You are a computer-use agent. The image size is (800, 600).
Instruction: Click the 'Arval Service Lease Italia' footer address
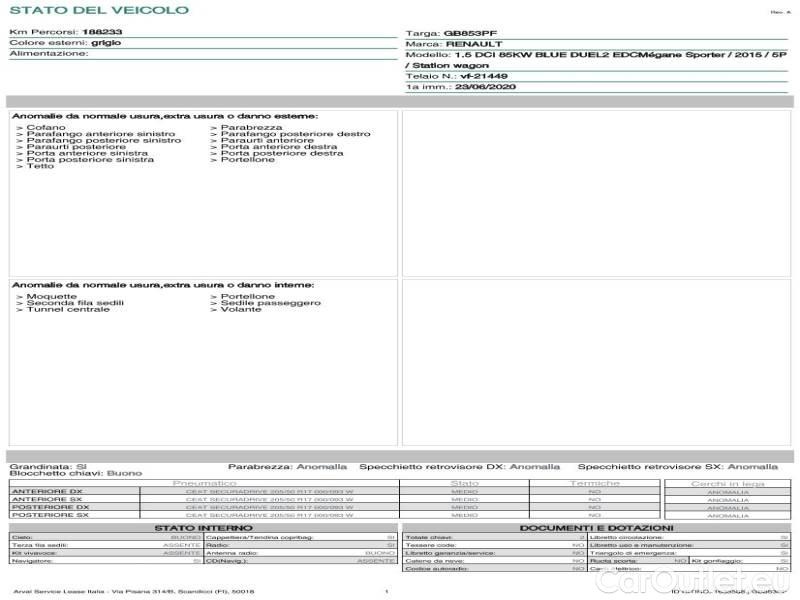(134, 591)
